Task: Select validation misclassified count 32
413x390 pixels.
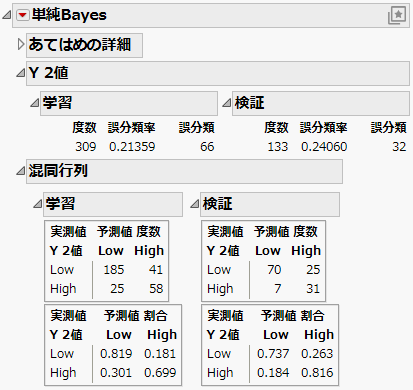Action: (x=399, y=147)
